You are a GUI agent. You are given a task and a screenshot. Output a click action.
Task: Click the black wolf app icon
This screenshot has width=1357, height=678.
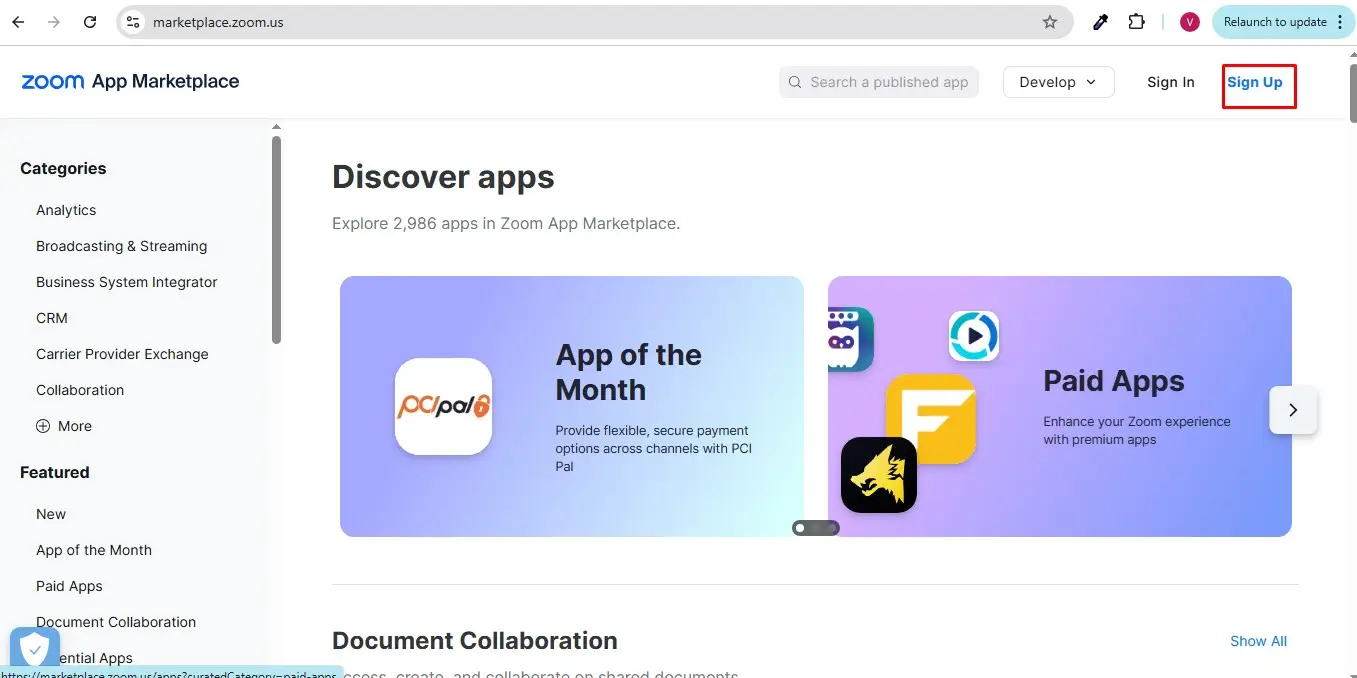coord(878,475)
